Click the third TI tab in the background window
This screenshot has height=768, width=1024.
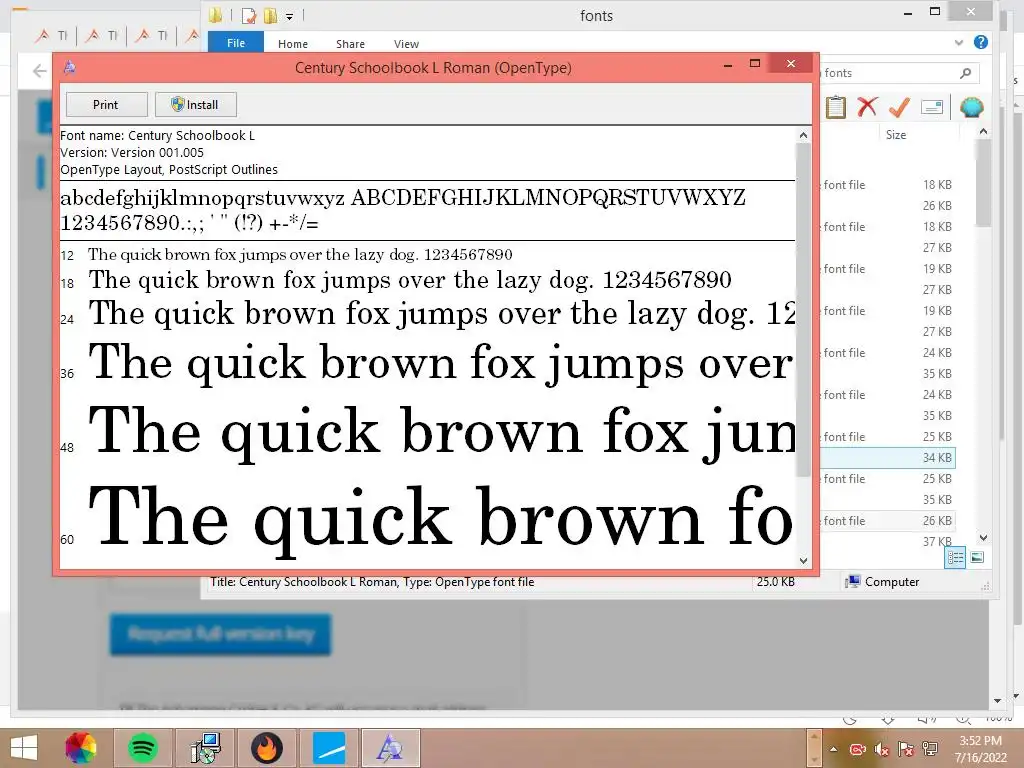153,35
